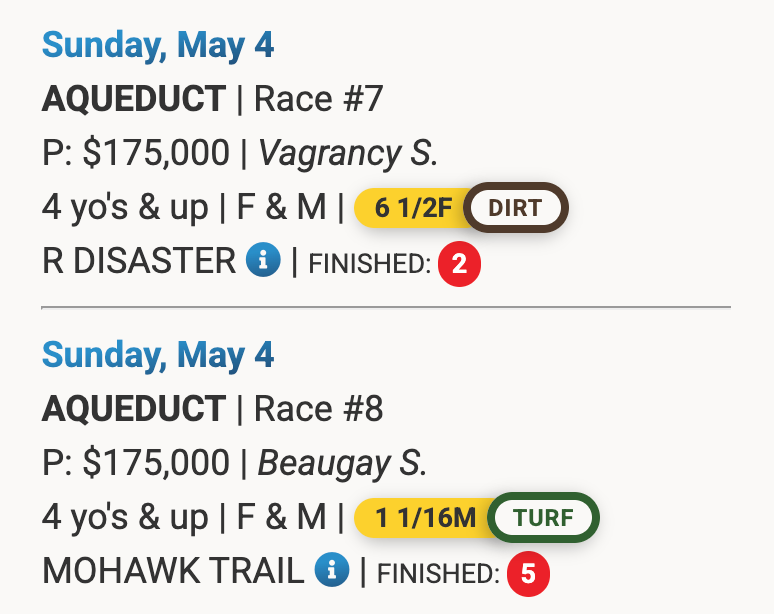This screenshot has width=774, height=614.
Task: Select the brown DIRT surface badge
Action: 516,208
